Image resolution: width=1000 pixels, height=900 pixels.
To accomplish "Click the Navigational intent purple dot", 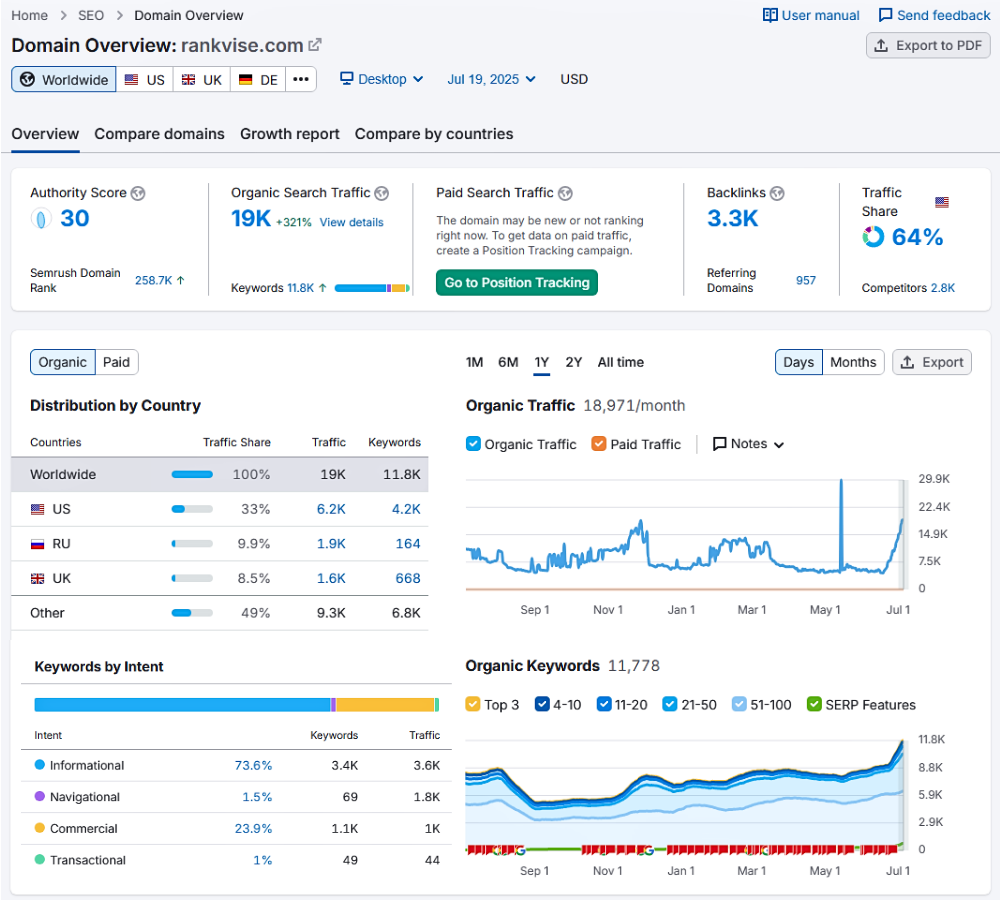I will coord(40,796).
